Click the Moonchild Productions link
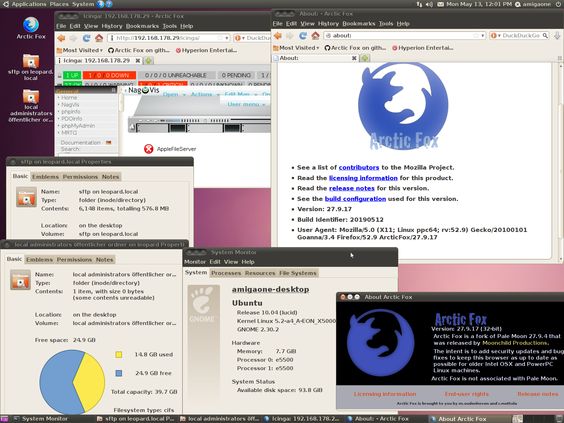 pos(514,343)
